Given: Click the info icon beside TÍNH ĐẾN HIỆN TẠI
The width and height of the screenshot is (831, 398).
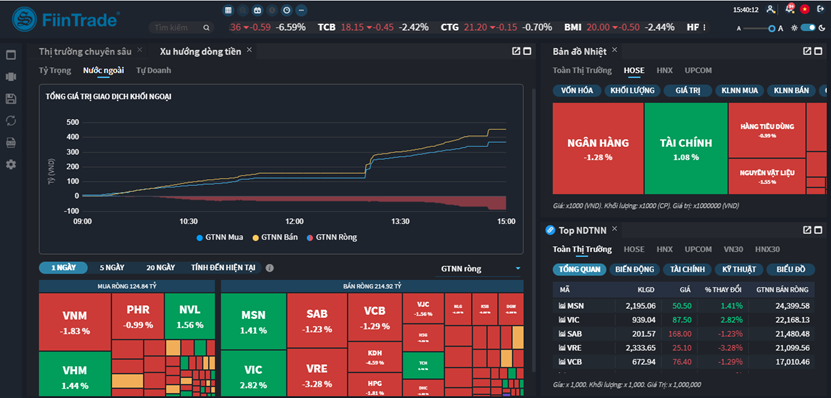Looking at the screenshot, I should (x=269, y=268).
